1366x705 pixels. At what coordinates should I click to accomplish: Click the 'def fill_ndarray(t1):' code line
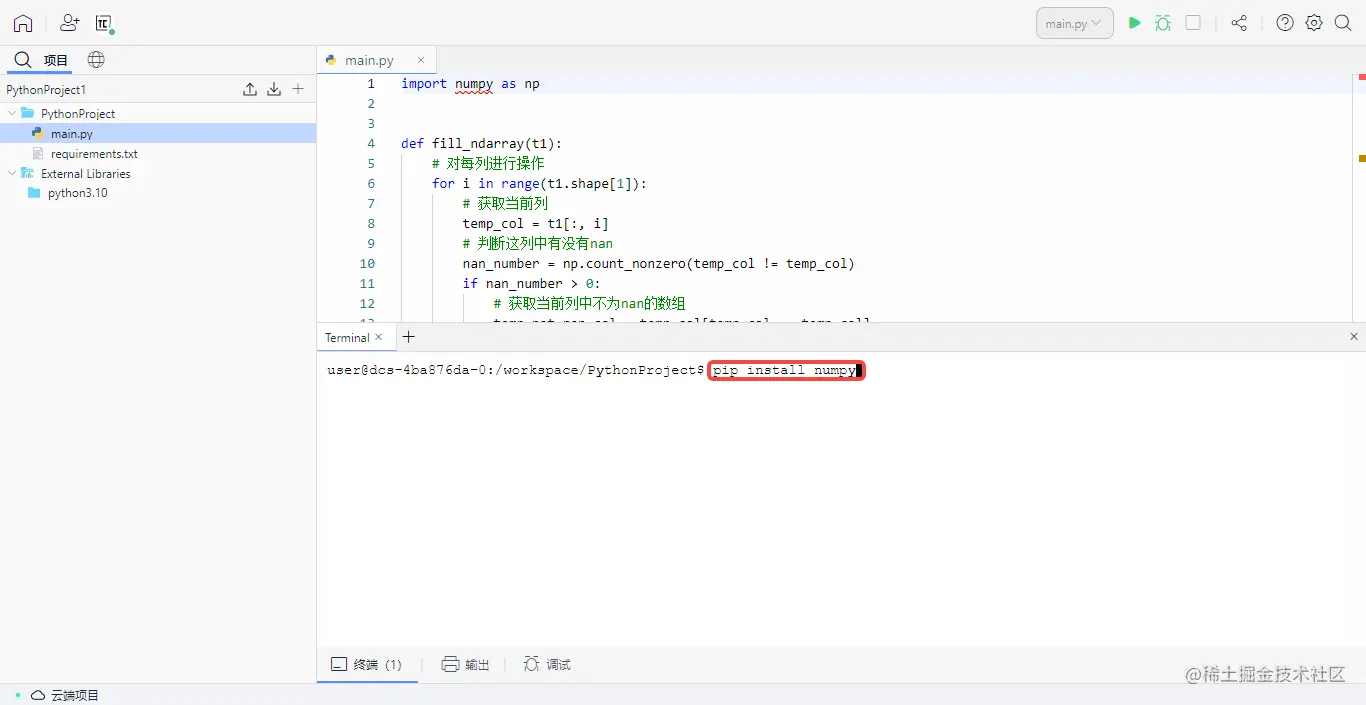tap(482, 143)
